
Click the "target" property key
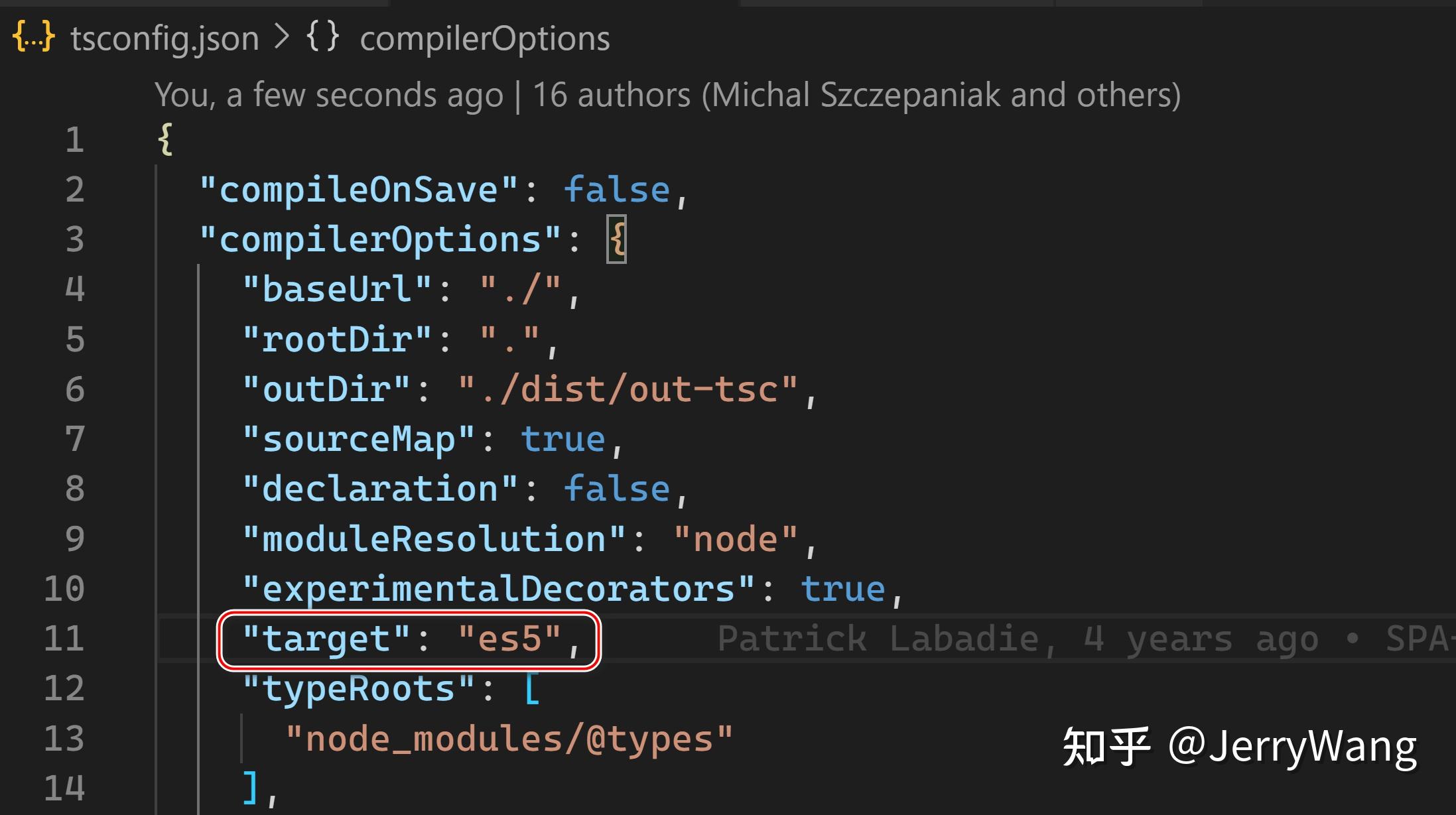coord(326,639)
